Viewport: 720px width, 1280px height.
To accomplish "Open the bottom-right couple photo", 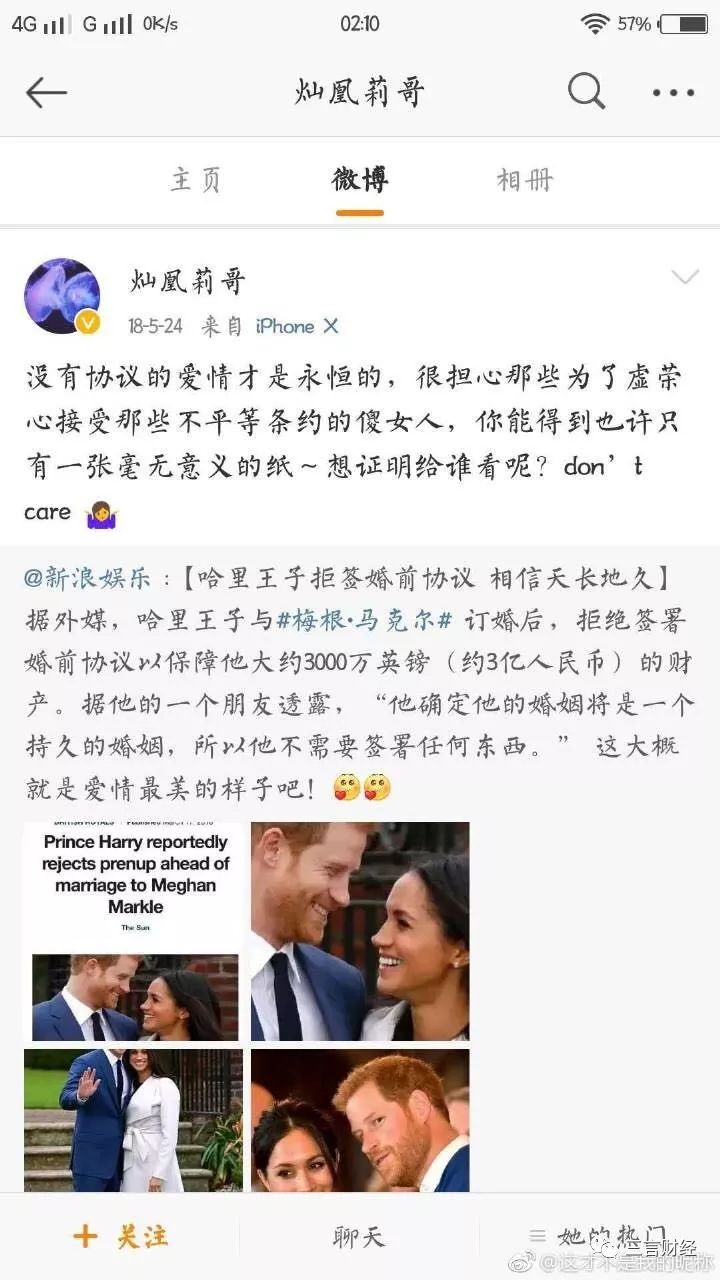I will [x=360, y=1120].
